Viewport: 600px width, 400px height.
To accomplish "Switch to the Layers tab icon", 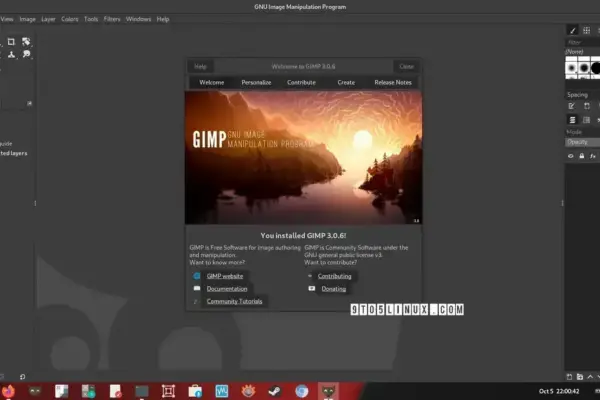I will 572,120.
